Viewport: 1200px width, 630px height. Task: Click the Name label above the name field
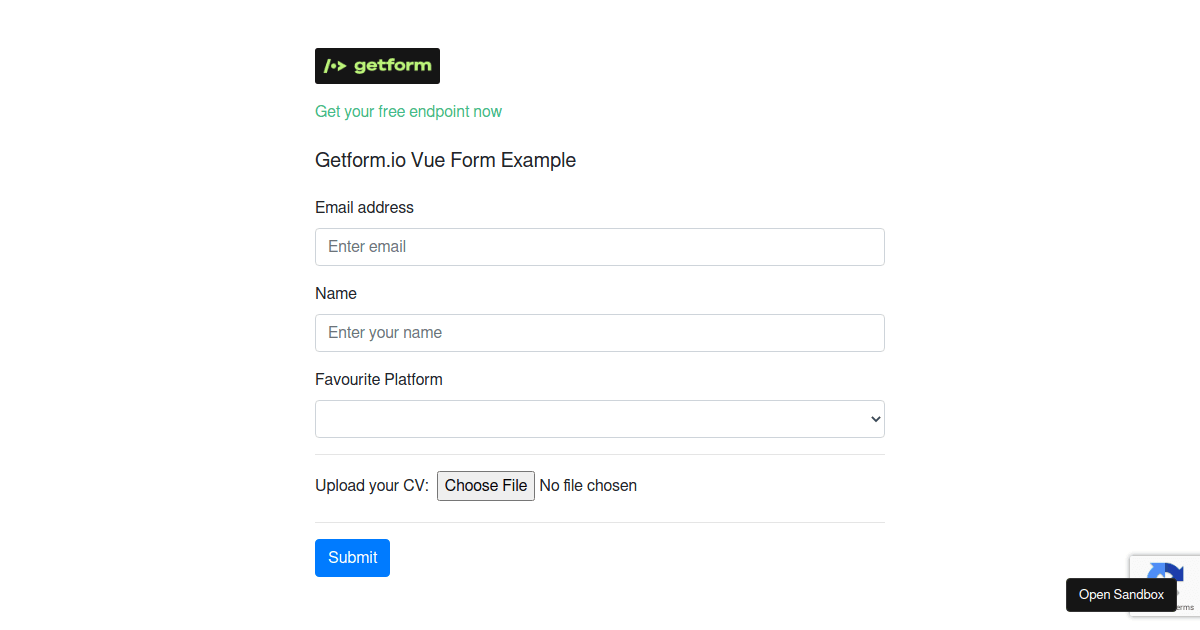[336, 293]
